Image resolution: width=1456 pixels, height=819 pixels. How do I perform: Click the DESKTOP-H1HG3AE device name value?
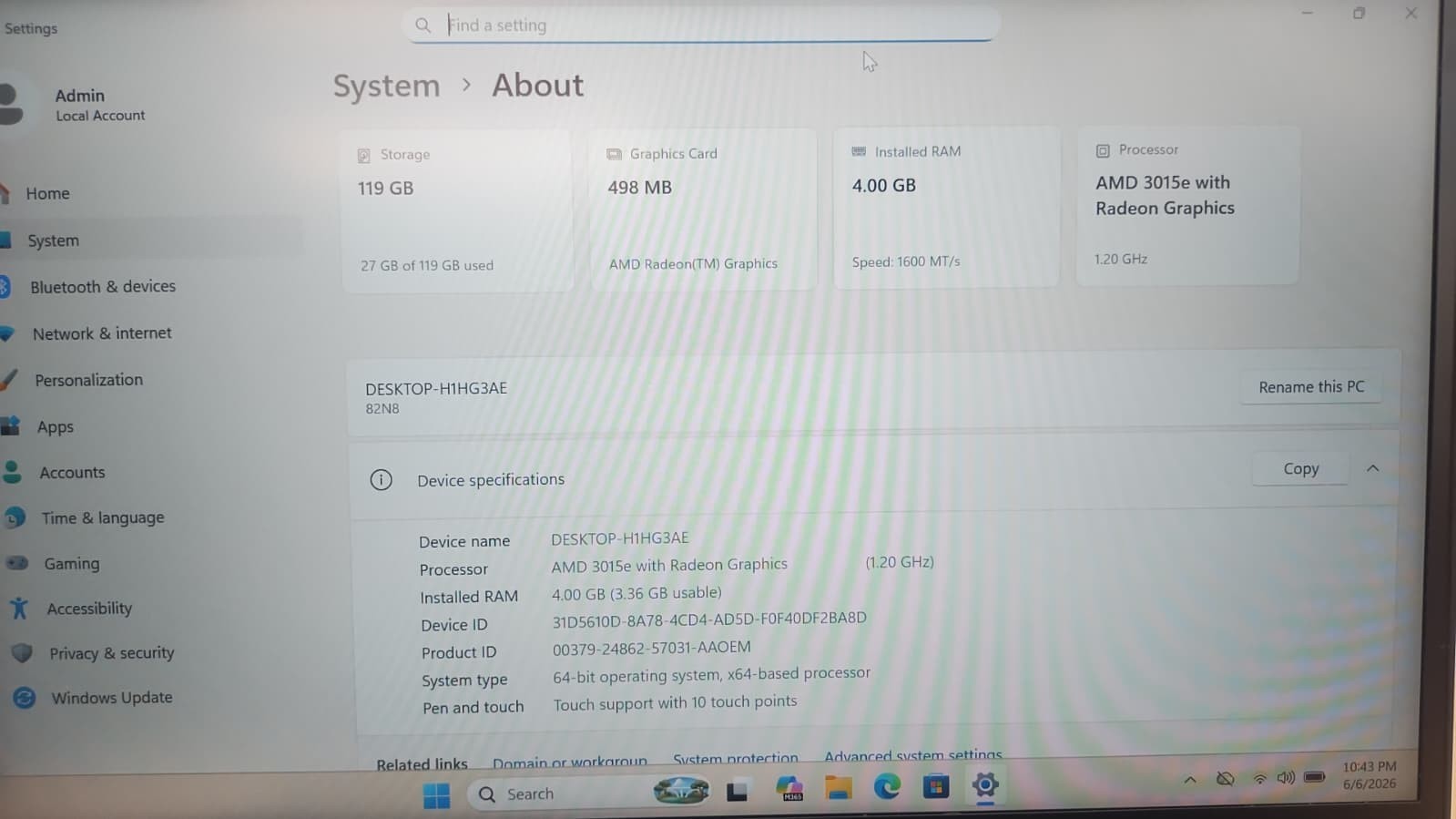[x=620, y=538]
